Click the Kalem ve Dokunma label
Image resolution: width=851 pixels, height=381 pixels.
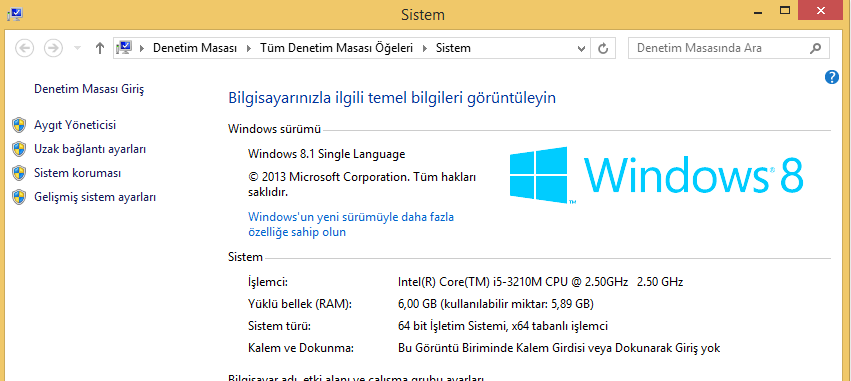(300, 348)
